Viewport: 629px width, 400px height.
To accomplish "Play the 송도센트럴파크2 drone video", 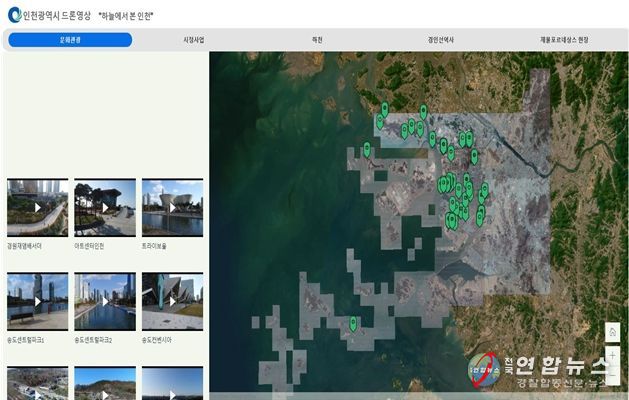I will point(105,301).
